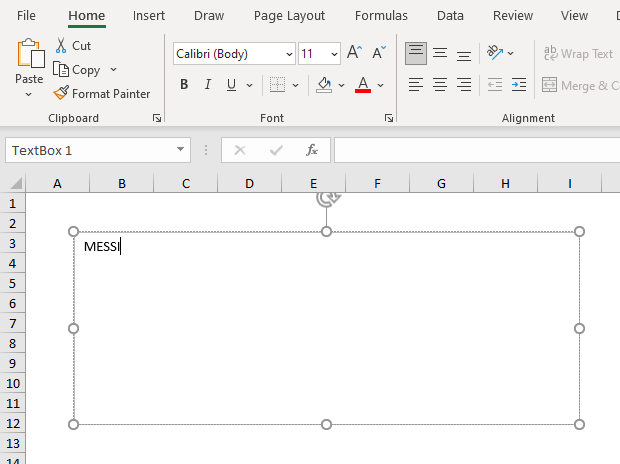Click the Name Box showing TextBox 1
The image size is (620, 464).
tap(98, 150)
